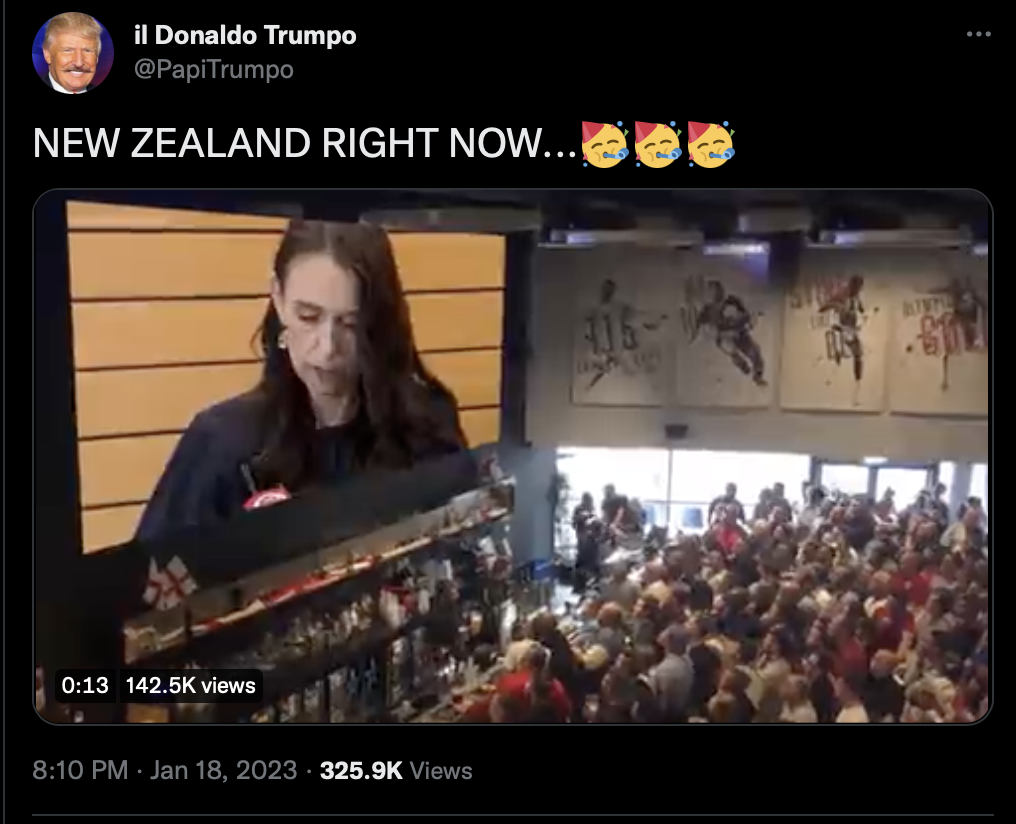Click the NEW ZEALAND RIGHT NOW tweet text

[305, 143]
